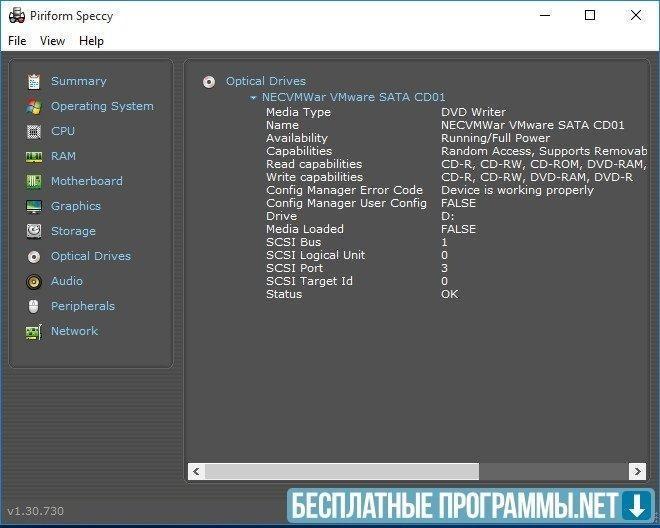This screenshot has height=528, width=660.
Task: Maximize the Piriform Speccy window
Action: [x=590, y=16]
